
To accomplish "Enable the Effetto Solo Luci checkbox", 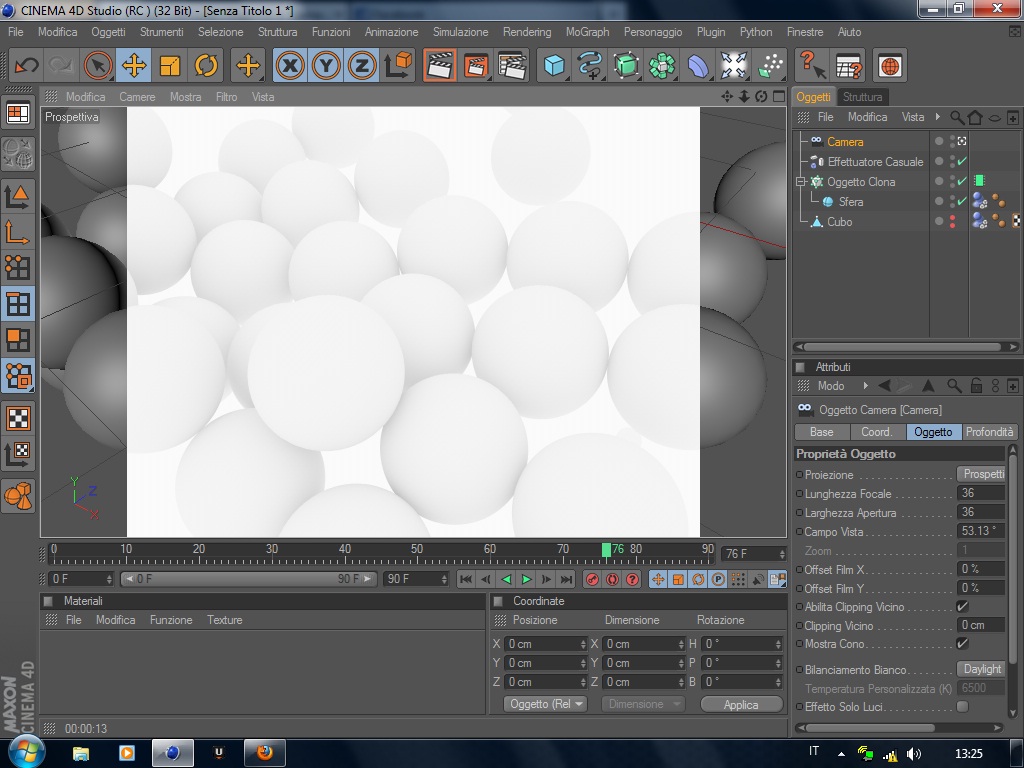I will click(x=962, y=707).
